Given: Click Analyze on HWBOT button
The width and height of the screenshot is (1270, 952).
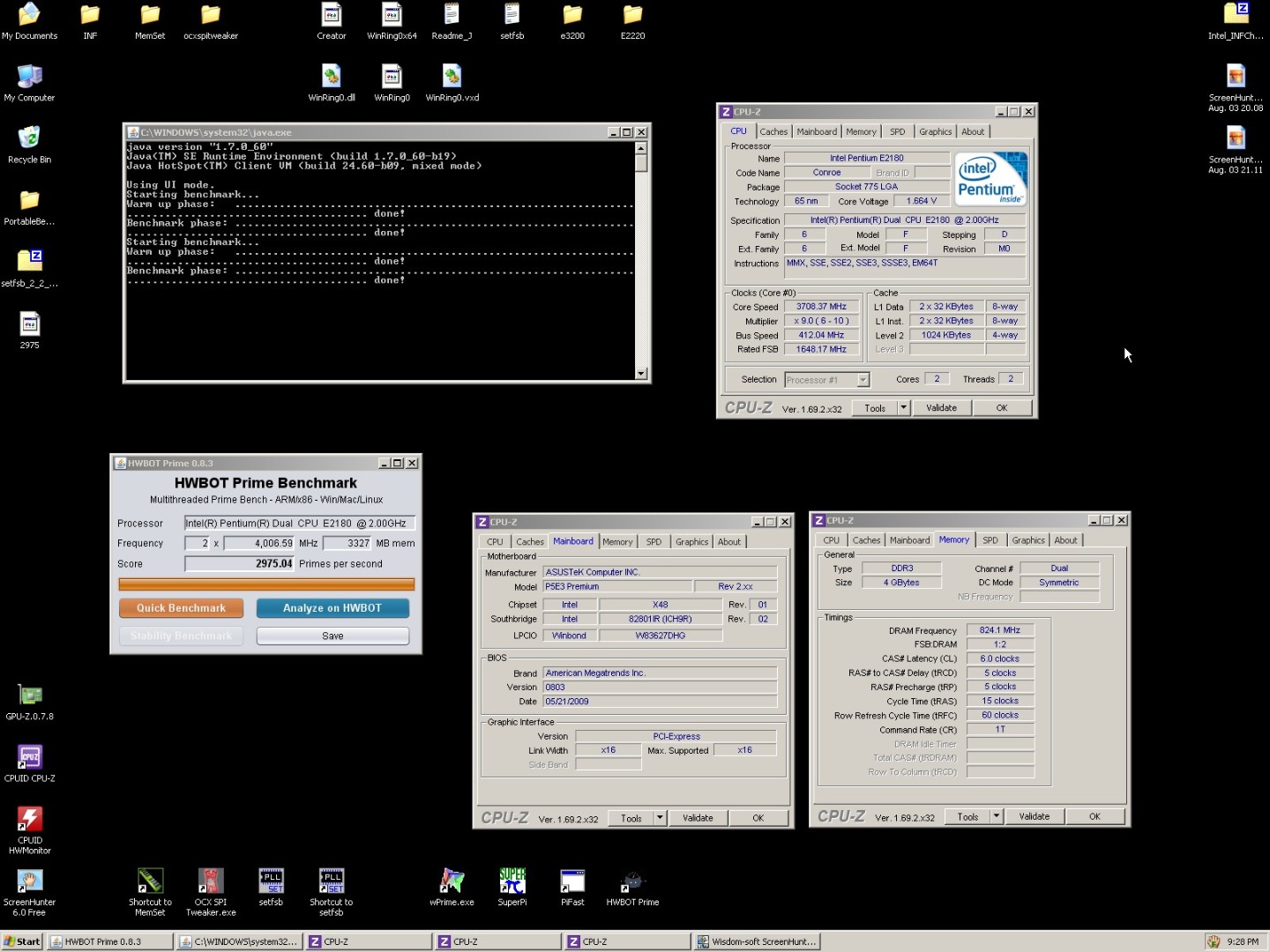Looking at the screenshot, I should tap(332, 608).
